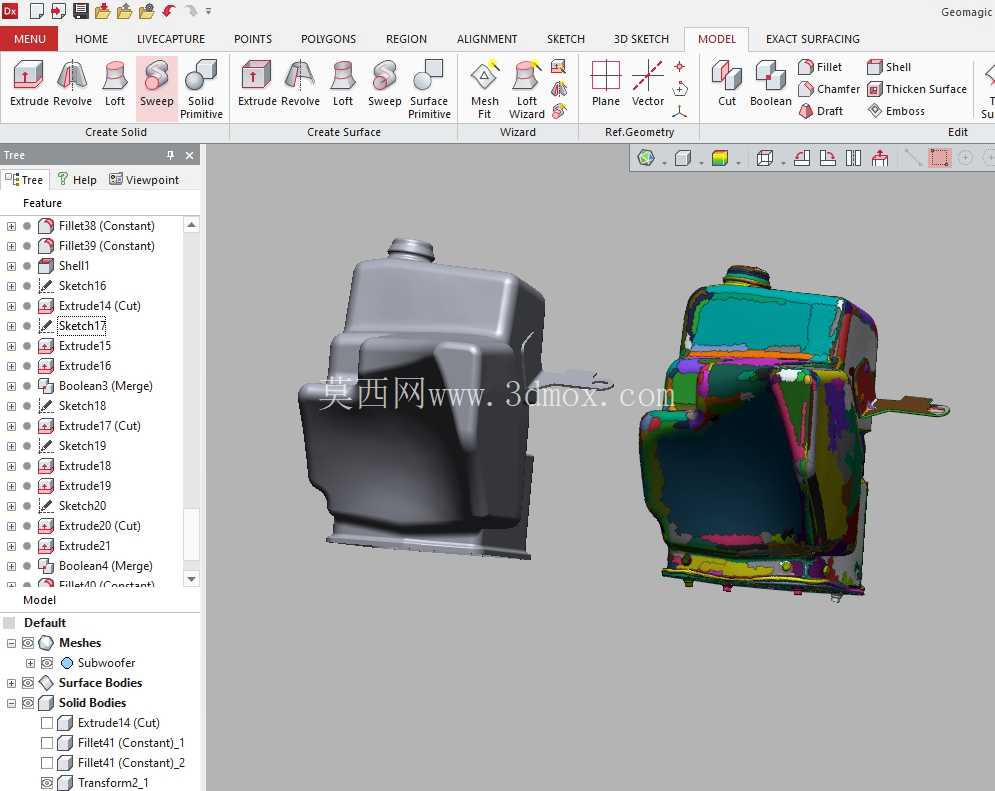Image resolution: width=995 pixels, height=791 pixels.
Task: Apply the Fillet tool
Action: pyautogui.click(x=820, y=67)
